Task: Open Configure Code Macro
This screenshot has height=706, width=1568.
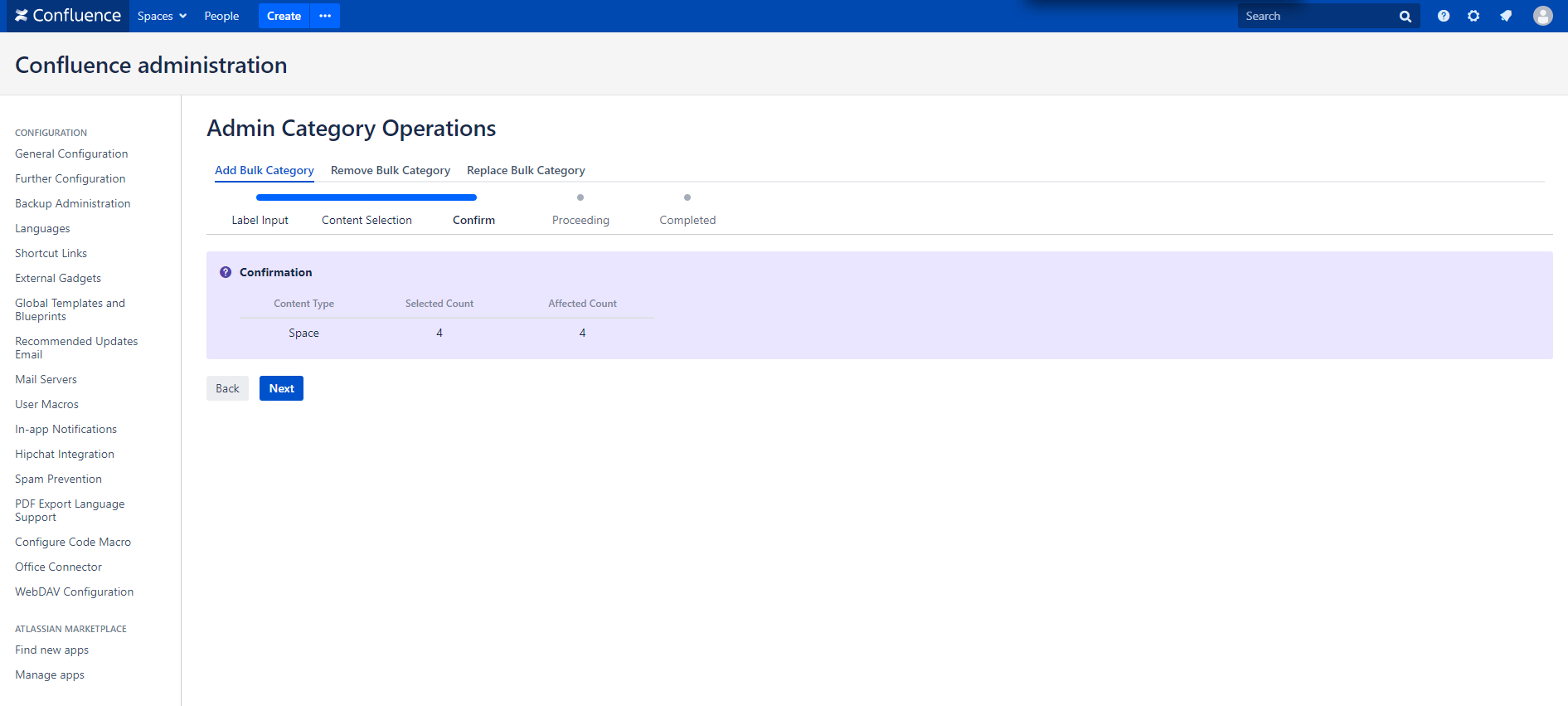Action: [x=73, y=542]
